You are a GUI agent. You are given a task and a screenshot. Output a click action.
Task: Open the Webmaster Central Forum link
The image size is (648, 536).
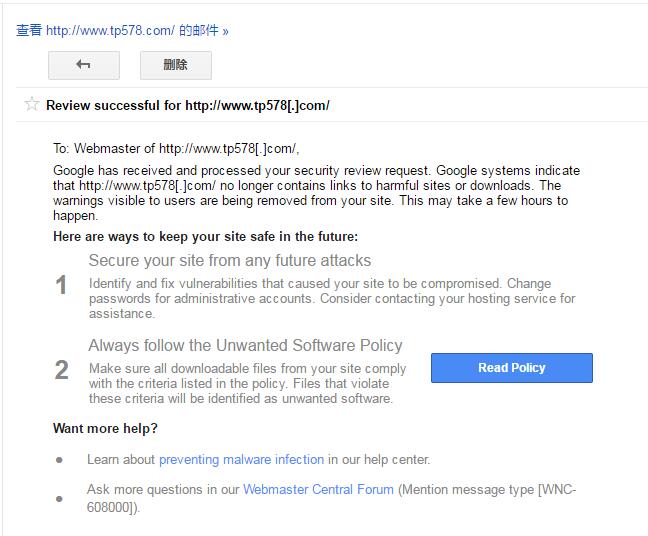(x=319, y=490)
